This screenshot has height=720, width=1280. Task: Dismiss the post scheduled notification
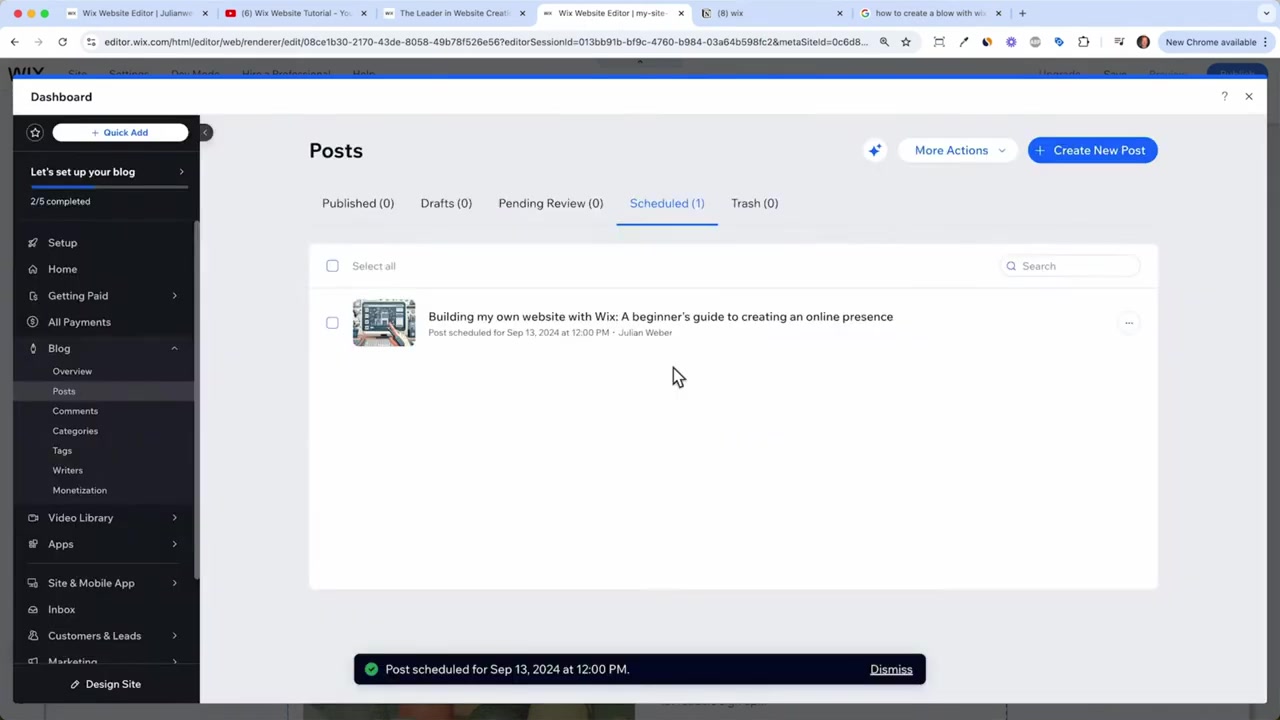point(891,669)
